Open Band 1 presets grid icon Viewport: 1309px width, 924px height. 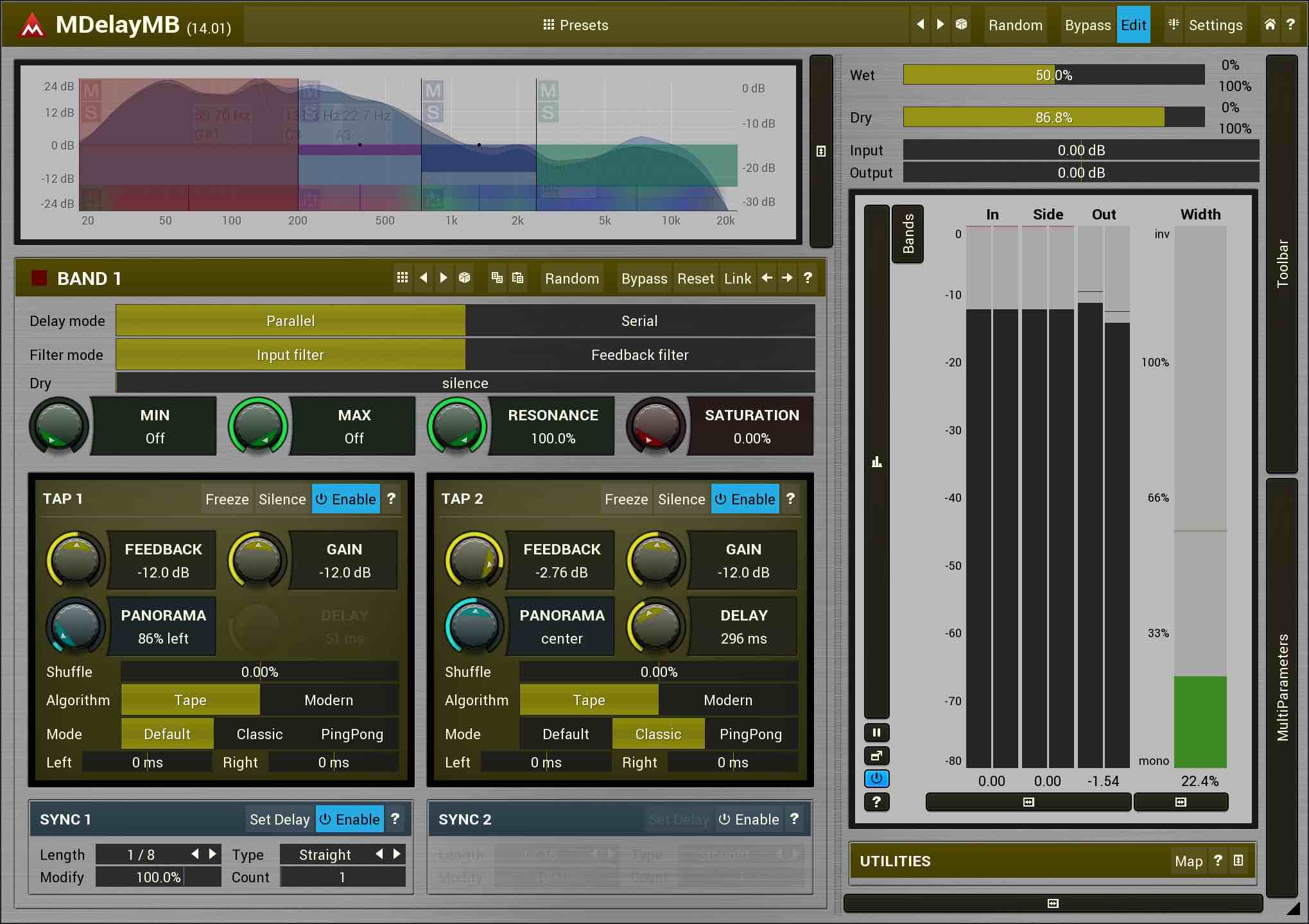[x=403, y=278]
